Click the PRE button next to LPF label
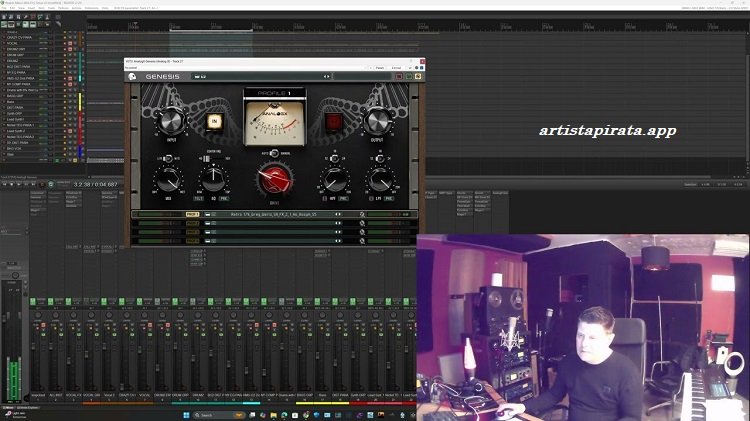This screenshot has height=421, width=750. (x=389, y=199)
